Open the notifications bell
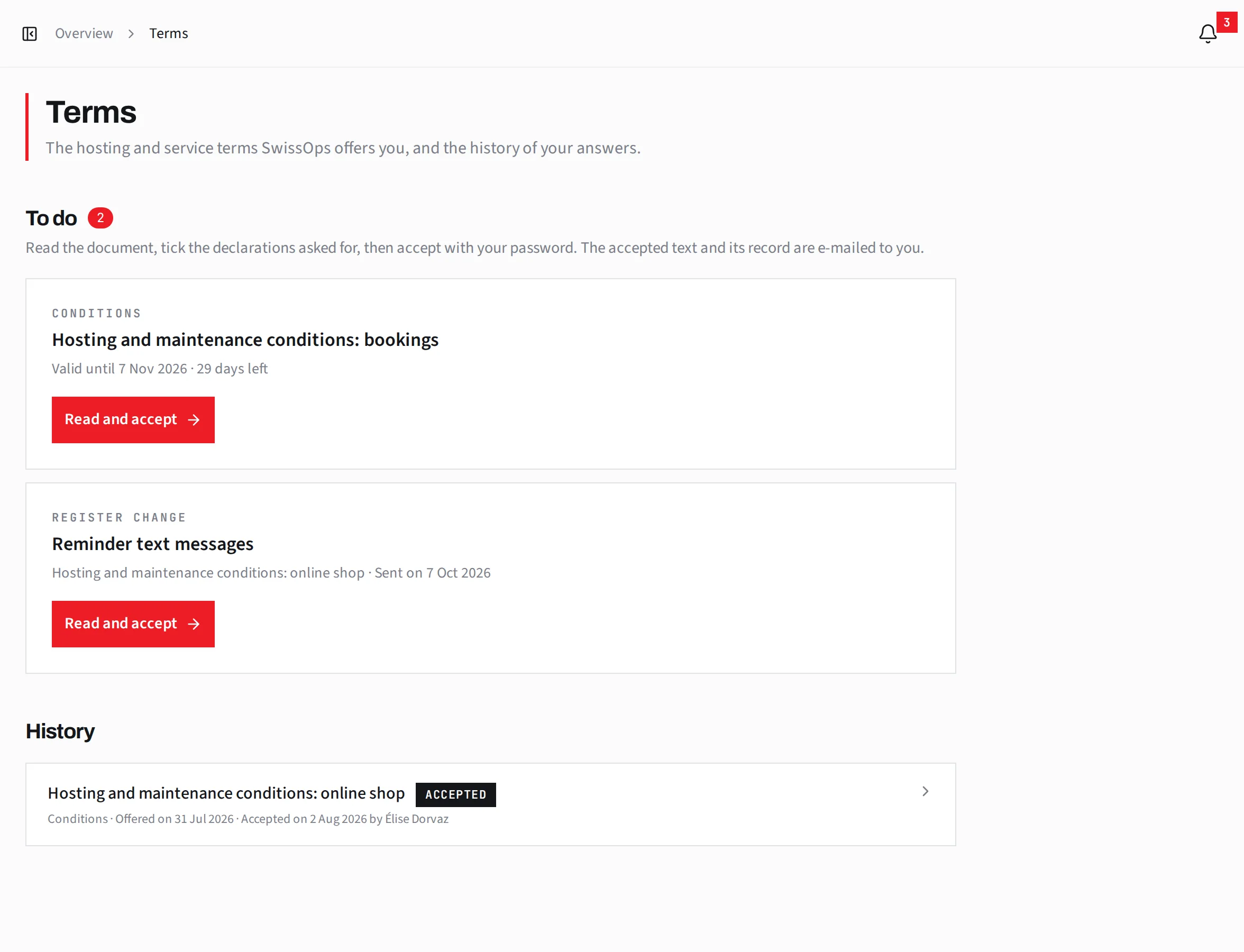Viewport: 1244px width, 952px height. [x=1207, y=34]
